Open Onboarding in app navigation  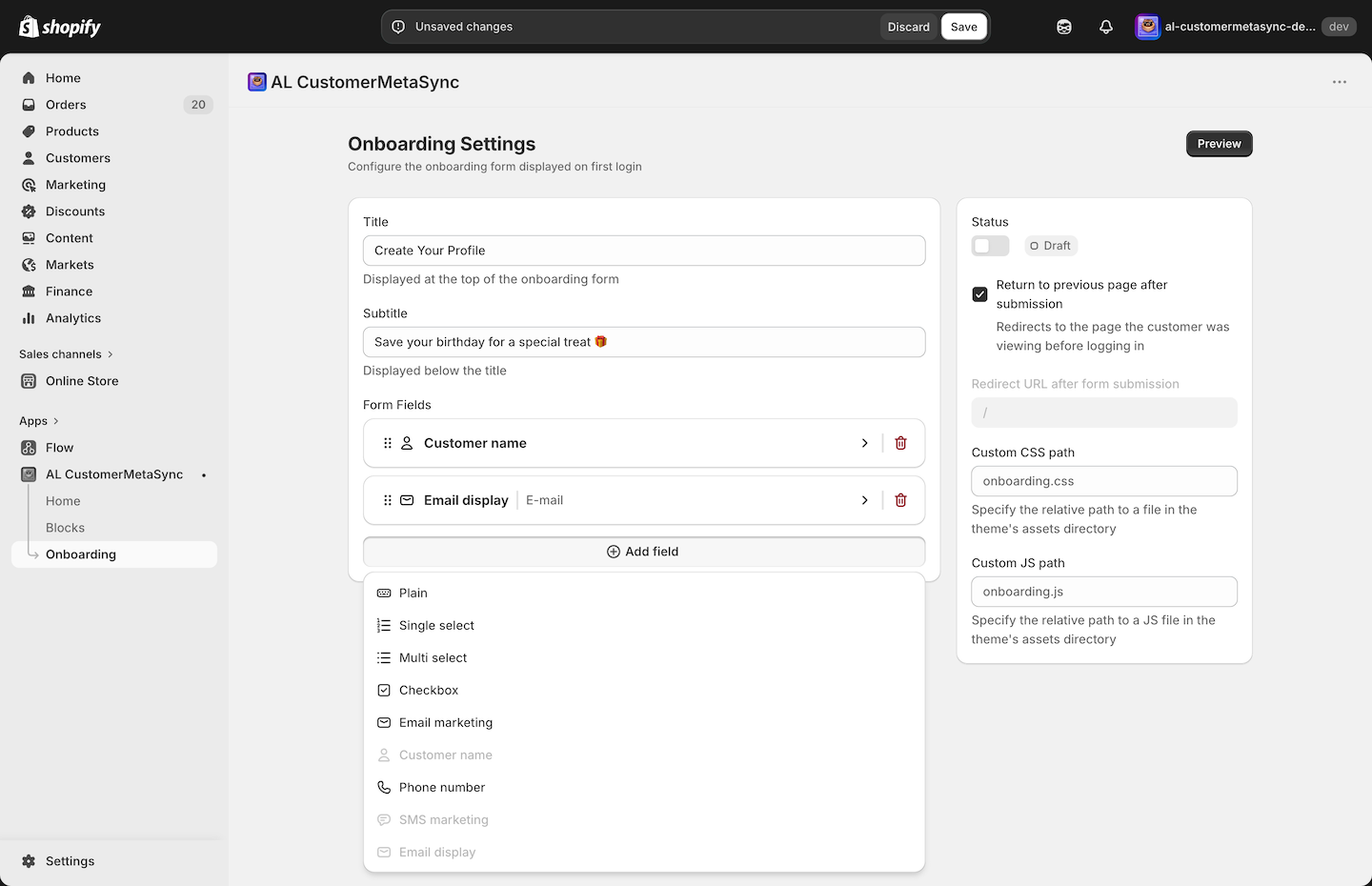point(114,554)
